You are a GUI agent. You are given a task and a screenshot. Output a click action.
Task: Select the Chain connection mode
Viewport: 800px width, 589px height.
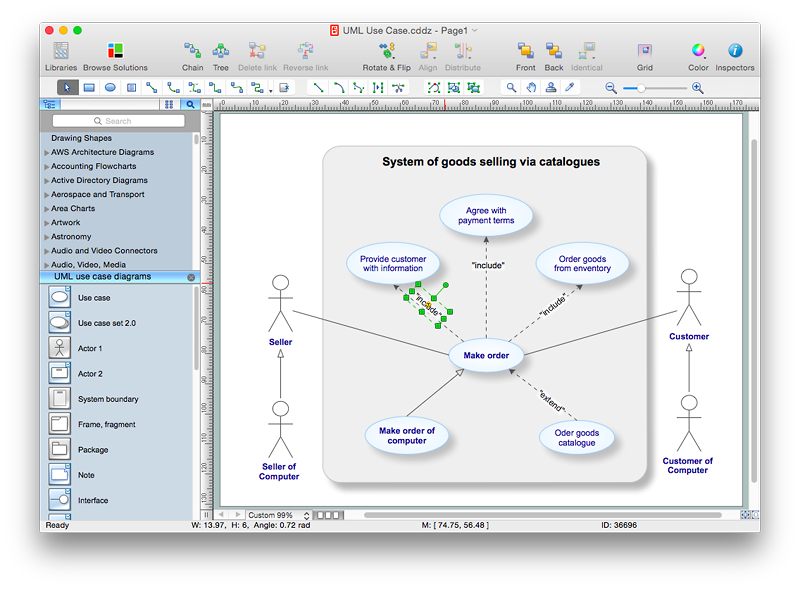click(x=192, y=55)
